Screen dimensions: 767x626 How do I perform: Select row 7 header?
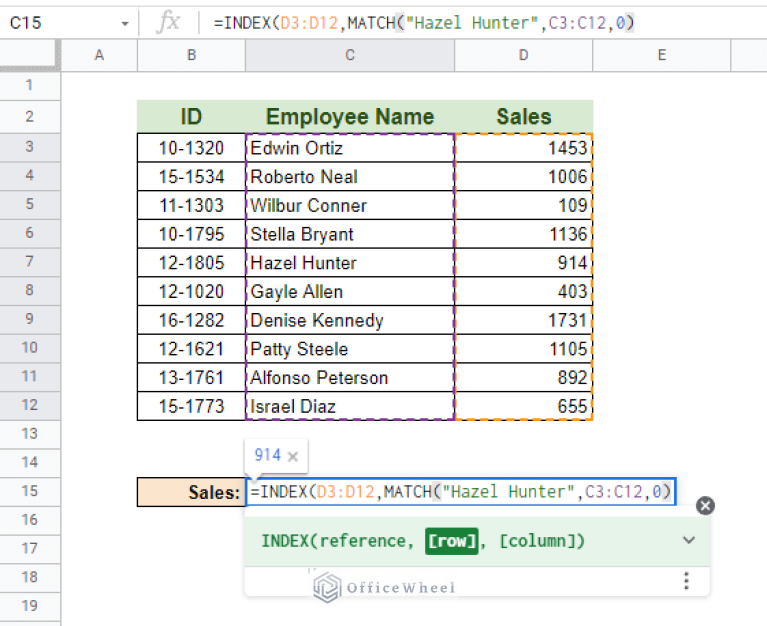click(29, 262)
